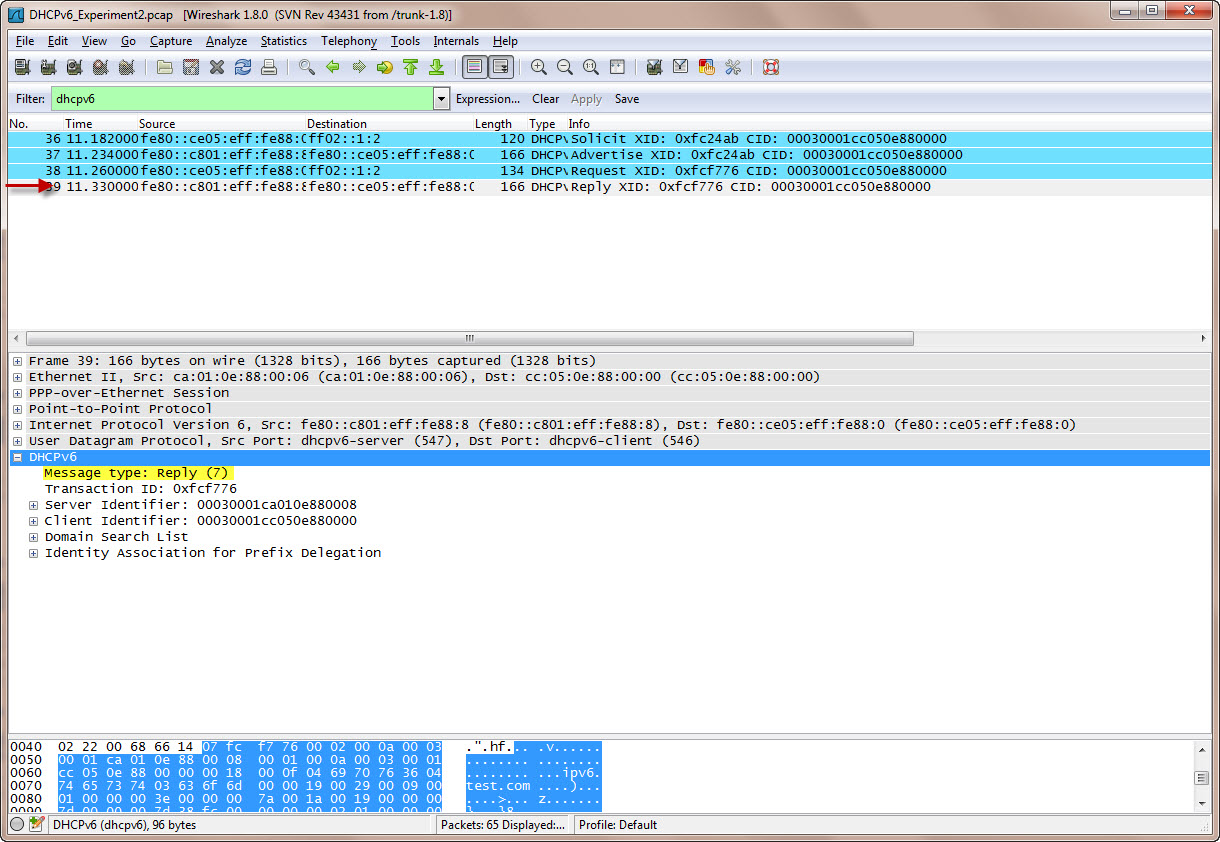
Task: Click the Print packets icon
Action: (x=268, y=67)
